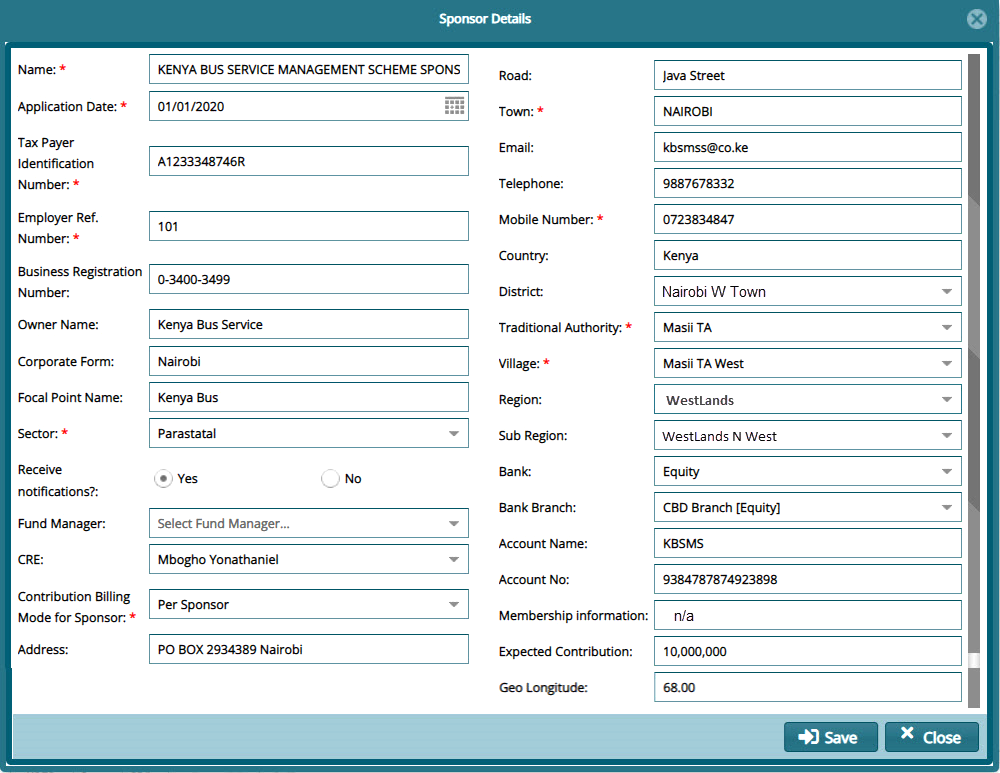Viewport: 1000px width, 773px height.
Task: Click the Town input field
Action: [807, 111]
